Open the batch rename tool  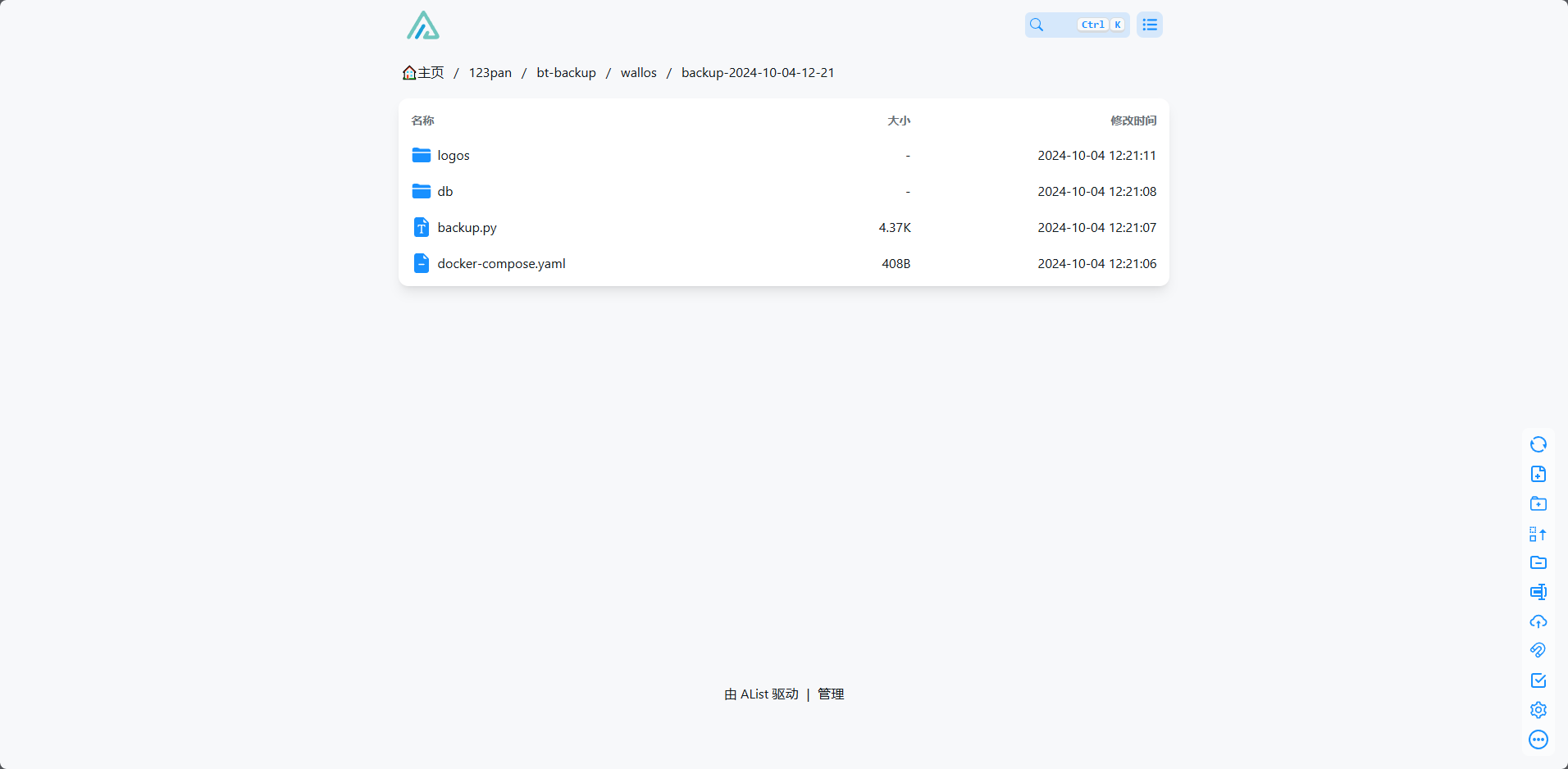pyautogui.click(x=1538, y=592)
